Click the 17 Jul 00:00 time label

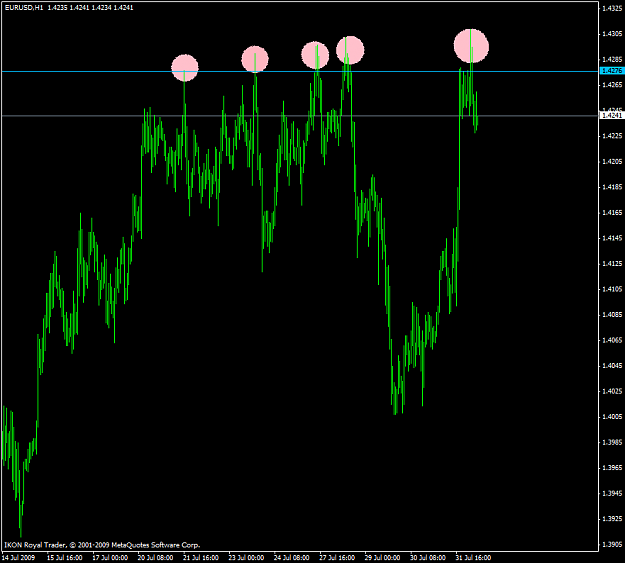point(110,557)
